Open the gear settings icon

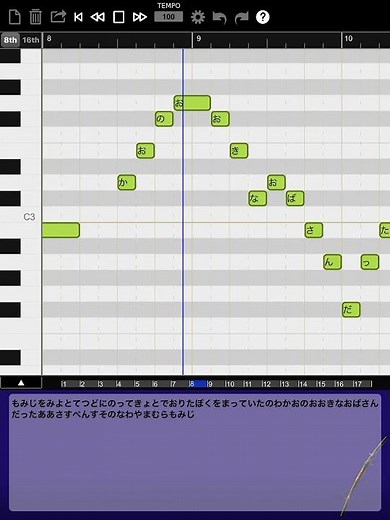click(x=198, y=17)
